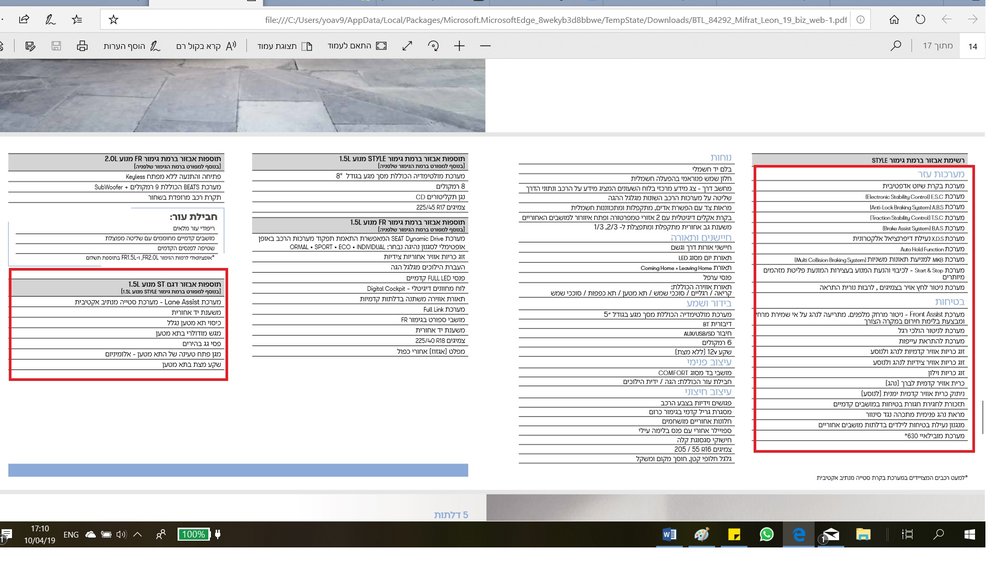Image resolution: width=1000 pixels, height=562 pixels.
Task: Zoom in with the plus icon
Action: pos(459,46)
